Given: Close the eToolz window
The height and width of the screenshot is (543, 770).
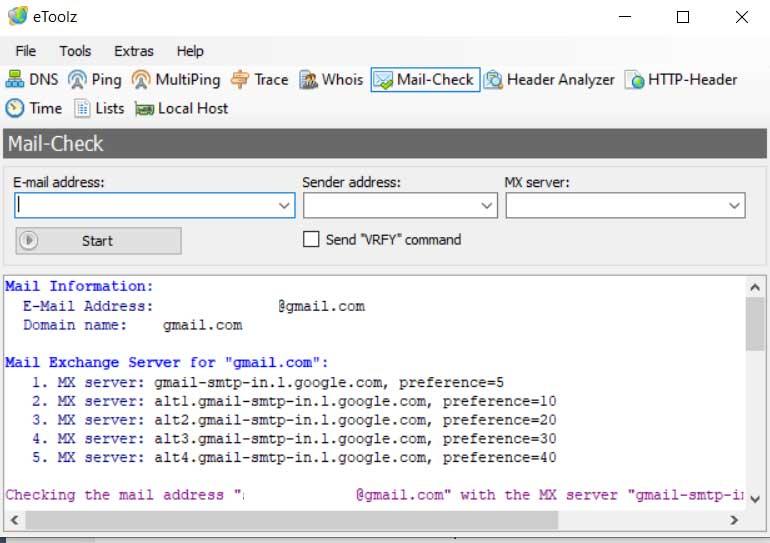Looking at the screenshot, I should point(742,17).
